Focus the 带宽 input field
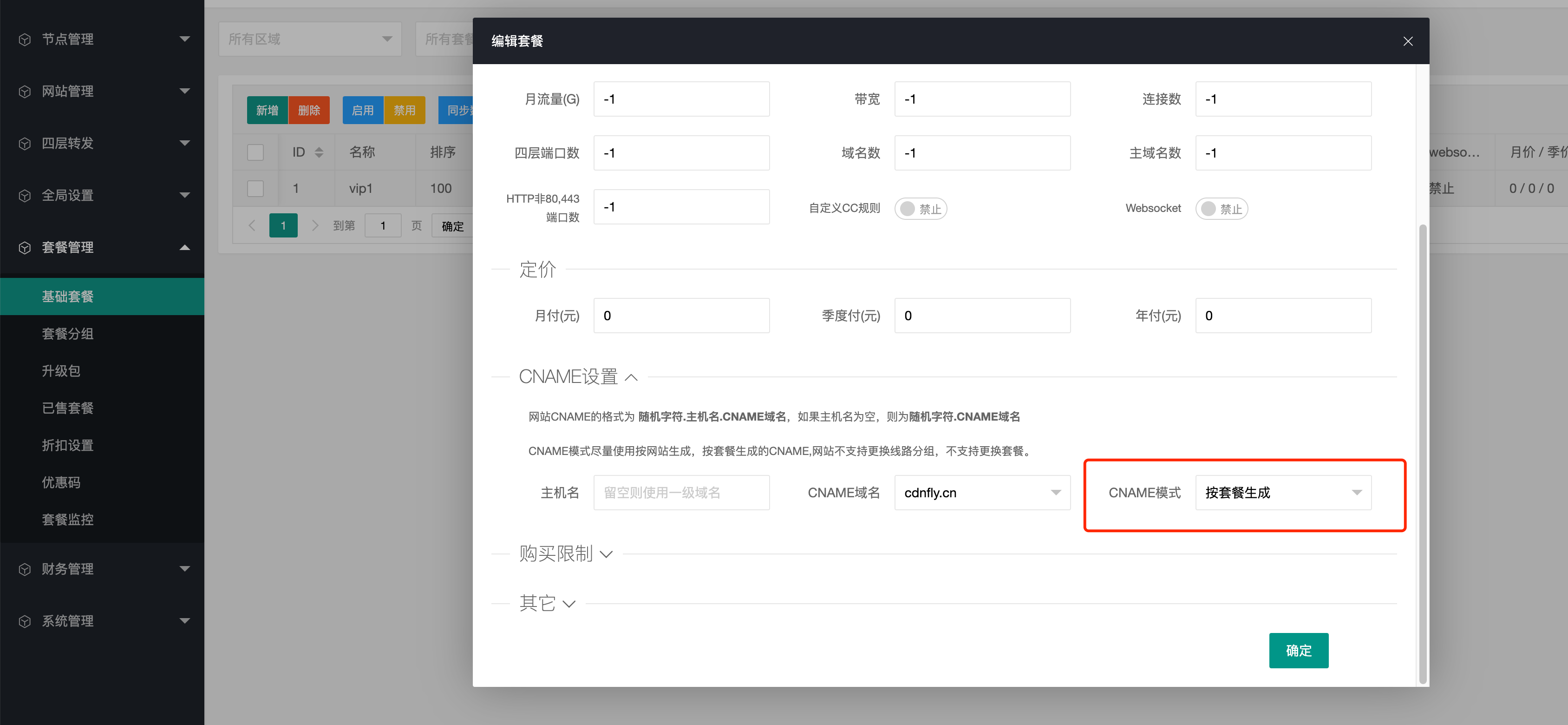 [982, 99]
